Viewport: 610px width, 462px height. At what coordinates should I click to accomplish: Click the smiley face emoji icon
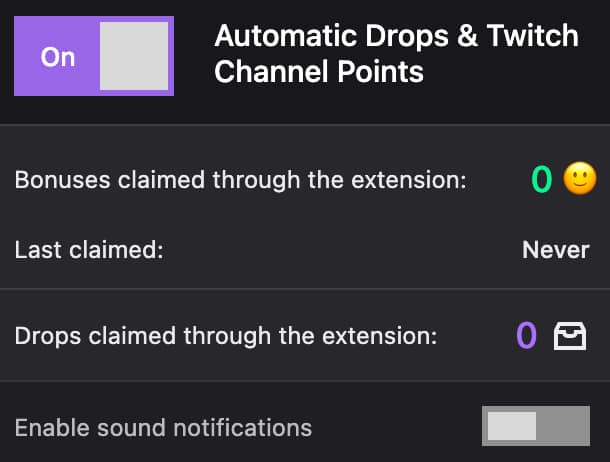click(579, 179)
